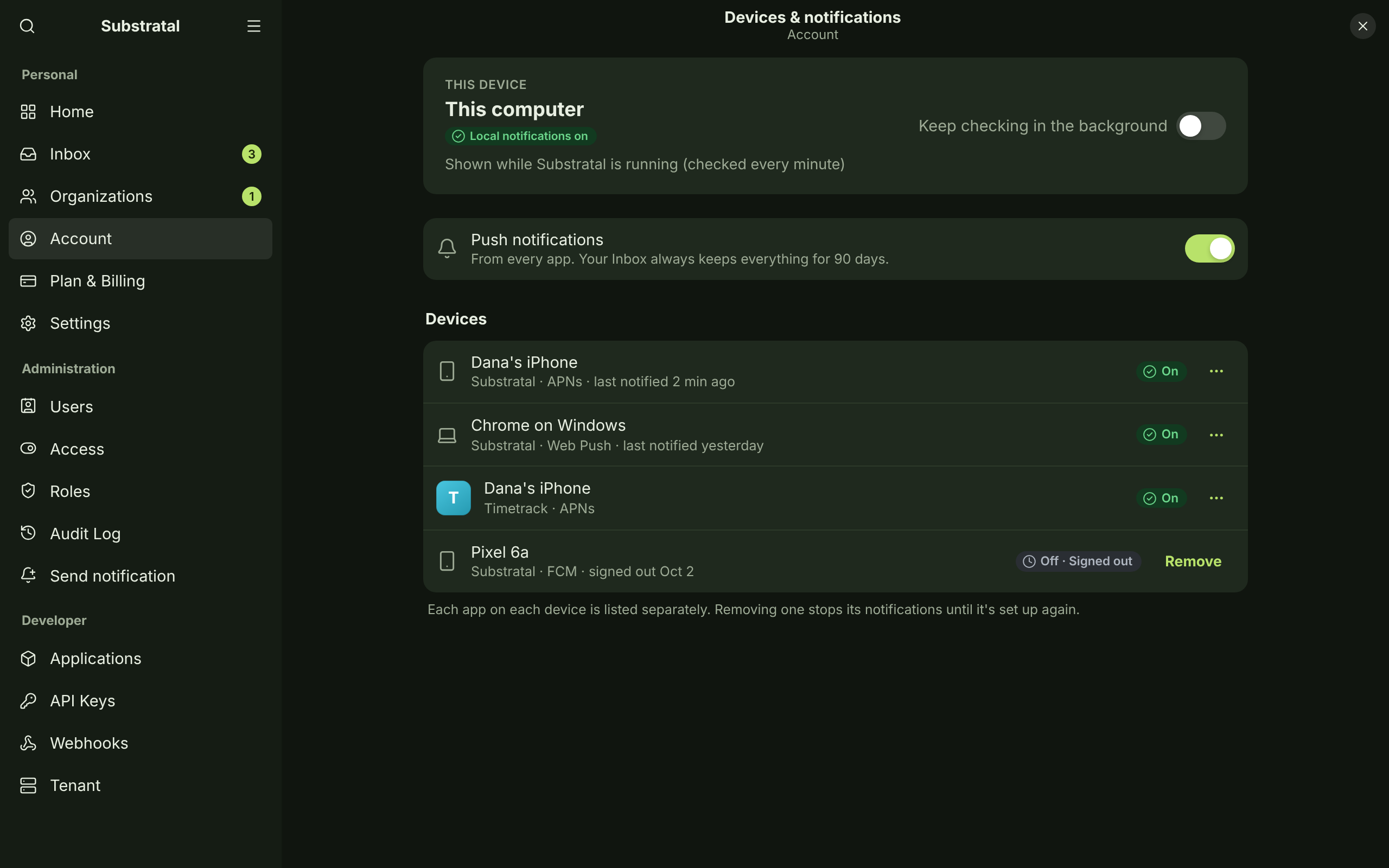The height and width of the screenshot is (868, 1389).
Task: Click the Applications box icon
Action: tap(28, 659)
